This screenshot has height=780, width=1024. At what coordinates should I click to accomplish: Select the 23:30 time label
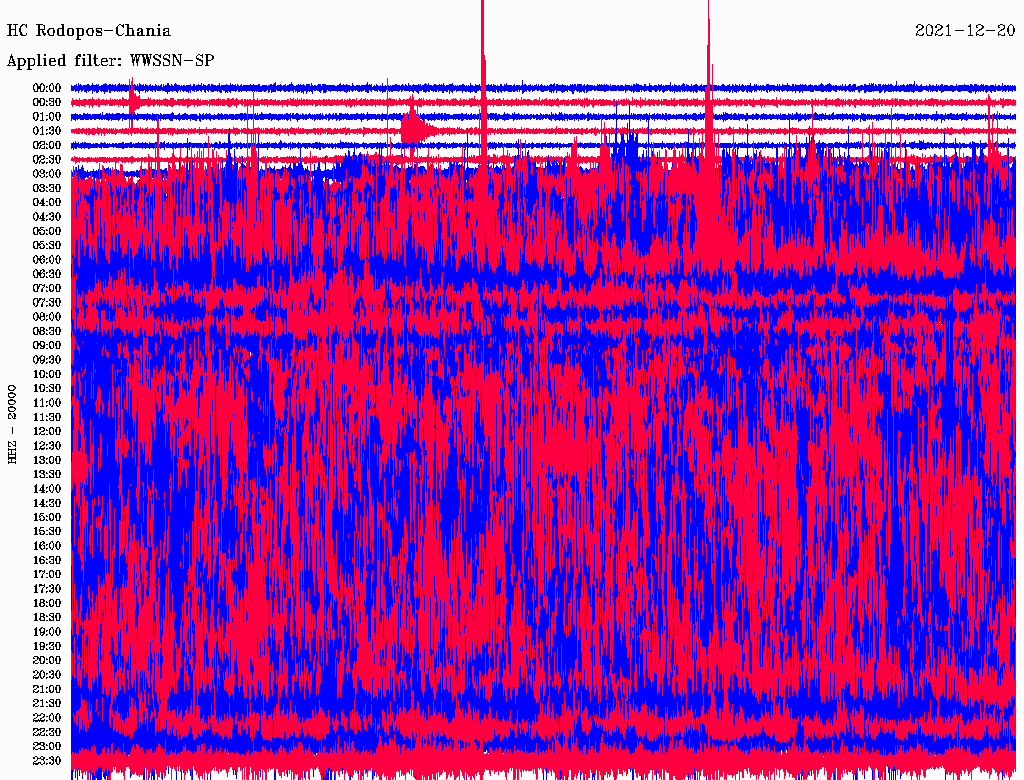[x=47, y=760]
